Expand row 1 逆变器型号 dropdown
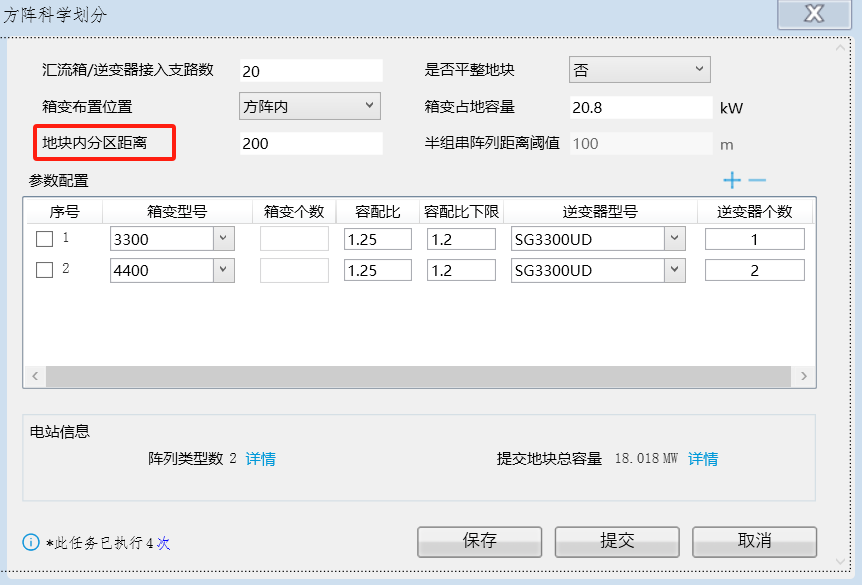 point(674,239)
